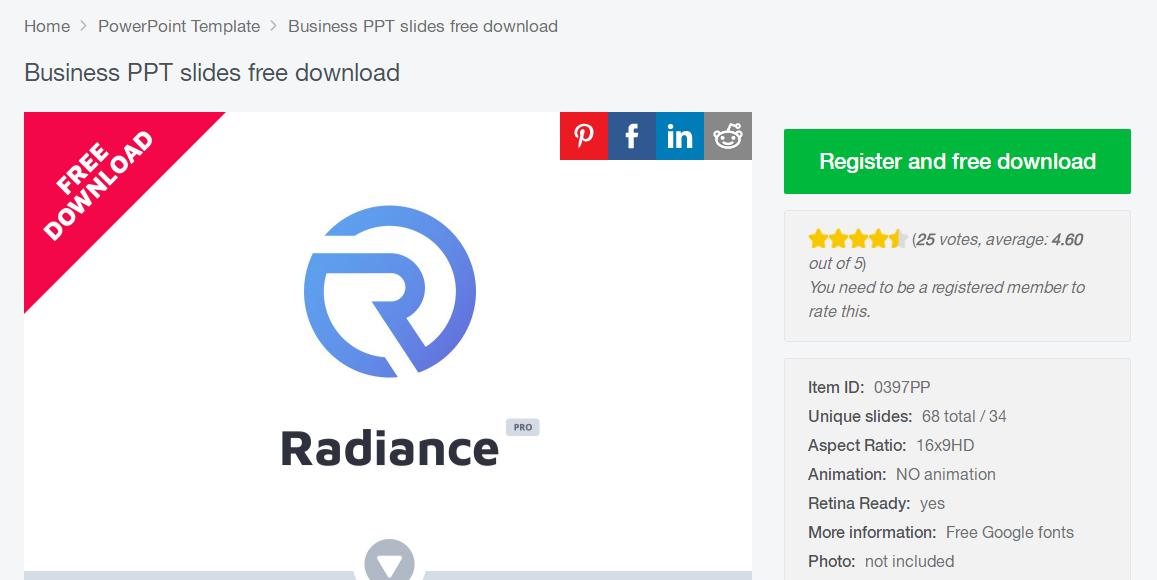This screenshot has width=1157, height=580.
Task: Select the second rating star
Action: coord(838,239)
